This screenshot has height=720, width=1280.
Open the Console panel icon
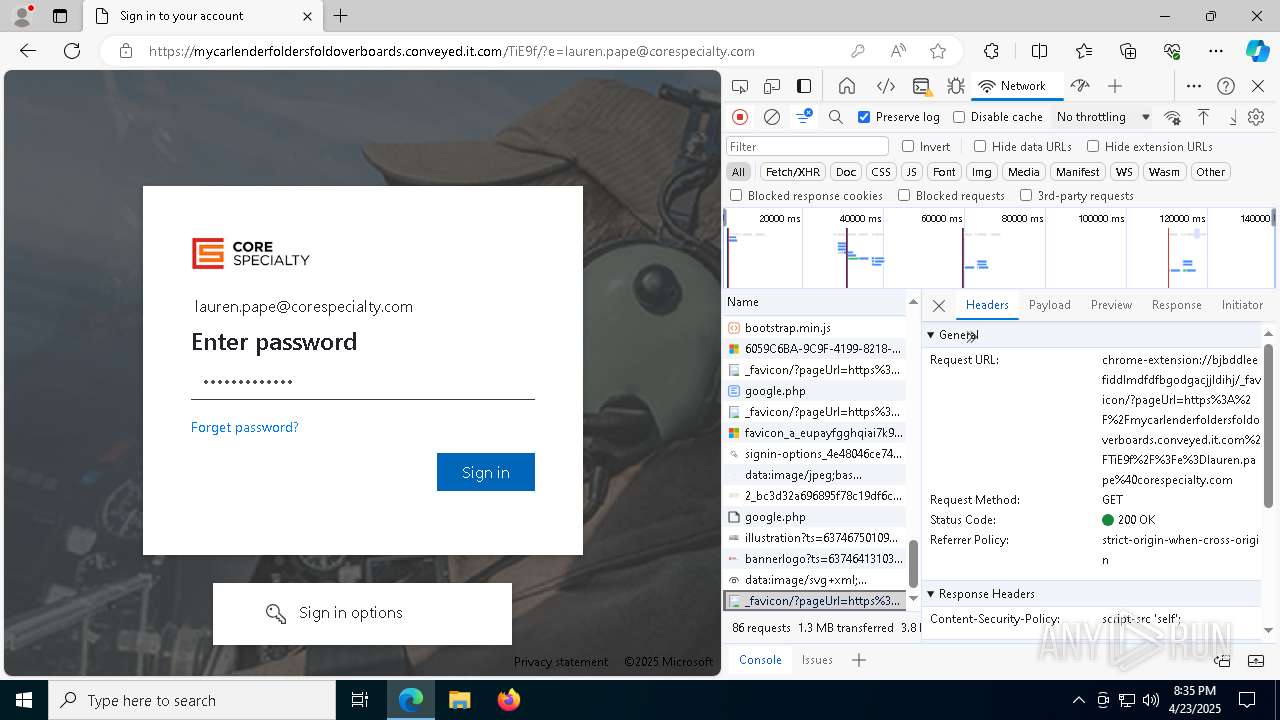(x=921, y=86)
